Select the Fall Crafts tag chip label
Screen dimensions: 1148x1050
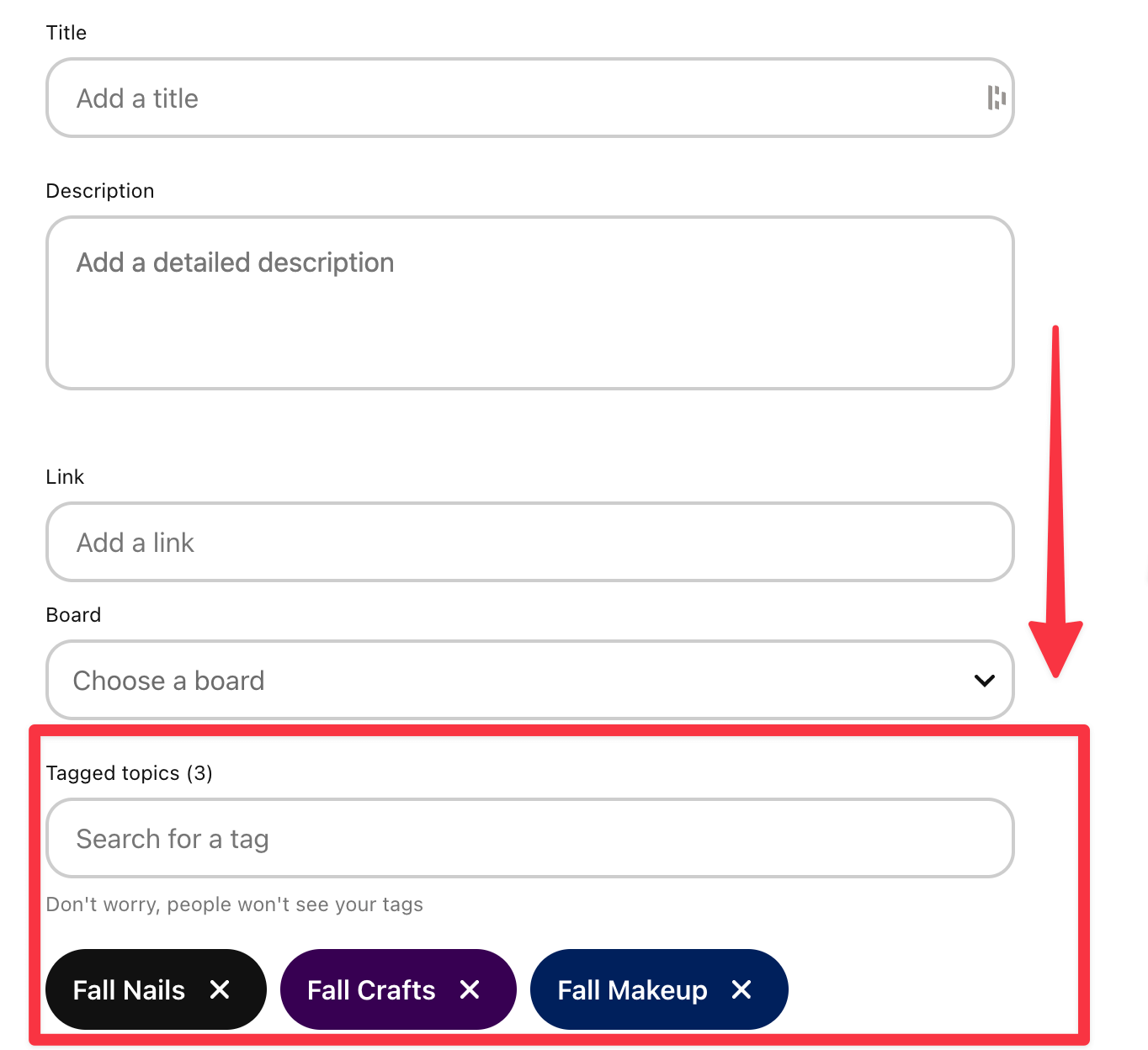pos(371,990)
